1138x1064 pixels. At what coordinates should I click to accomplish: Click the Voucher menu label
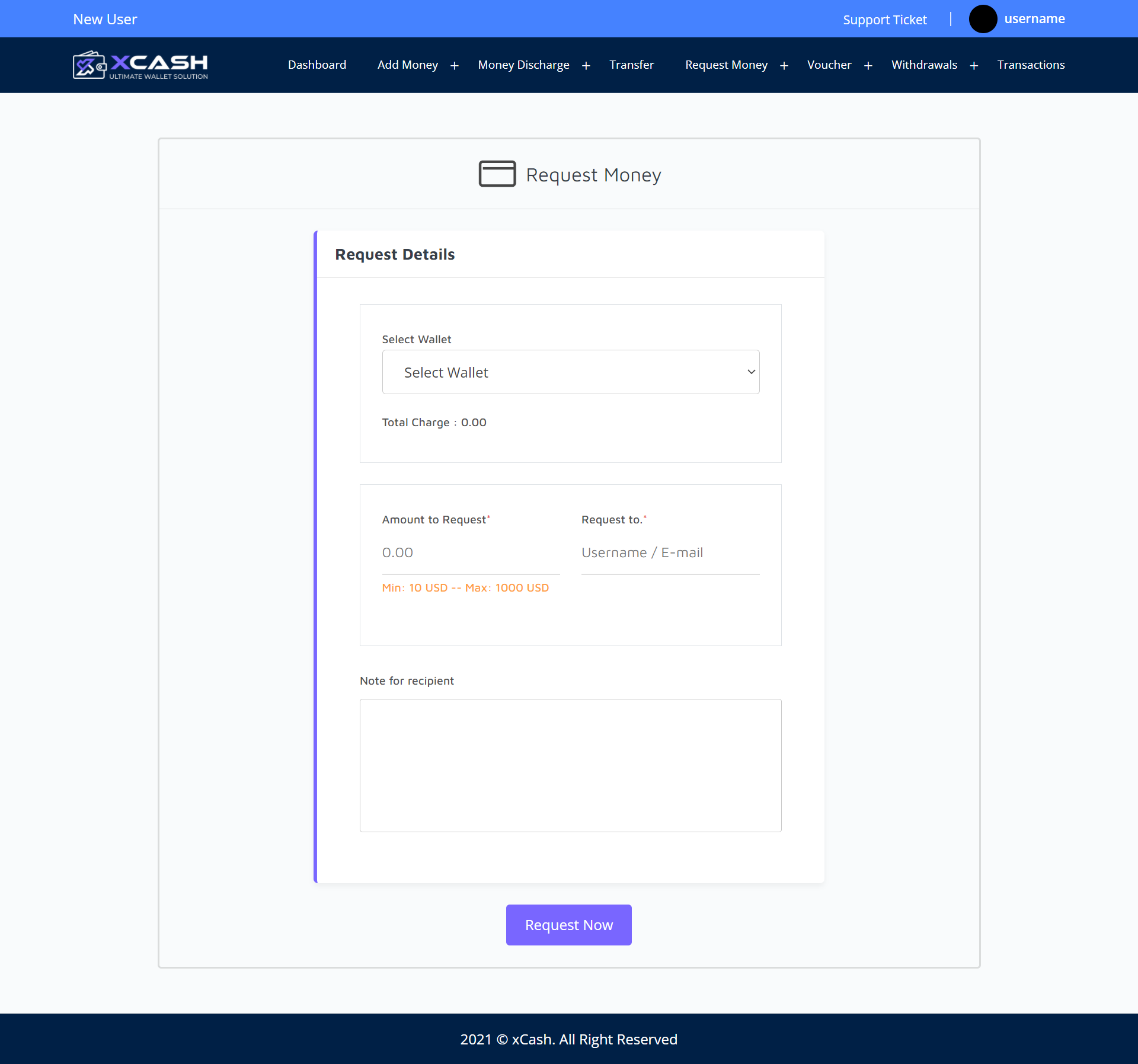pos(829,65)
